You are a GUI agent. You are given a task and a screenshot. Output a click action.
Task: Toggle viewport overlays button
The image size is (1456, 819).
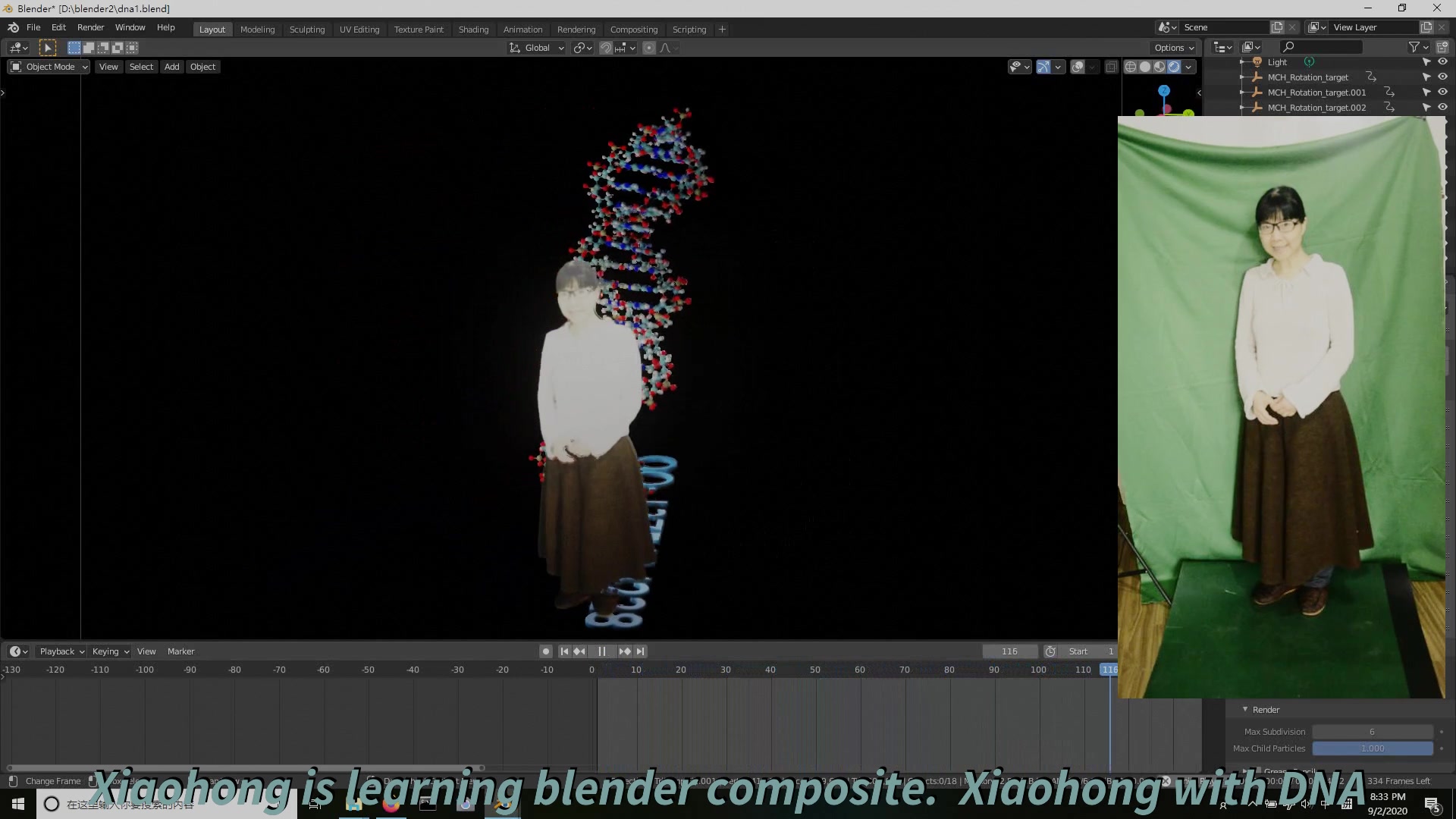coord(1078,67)
